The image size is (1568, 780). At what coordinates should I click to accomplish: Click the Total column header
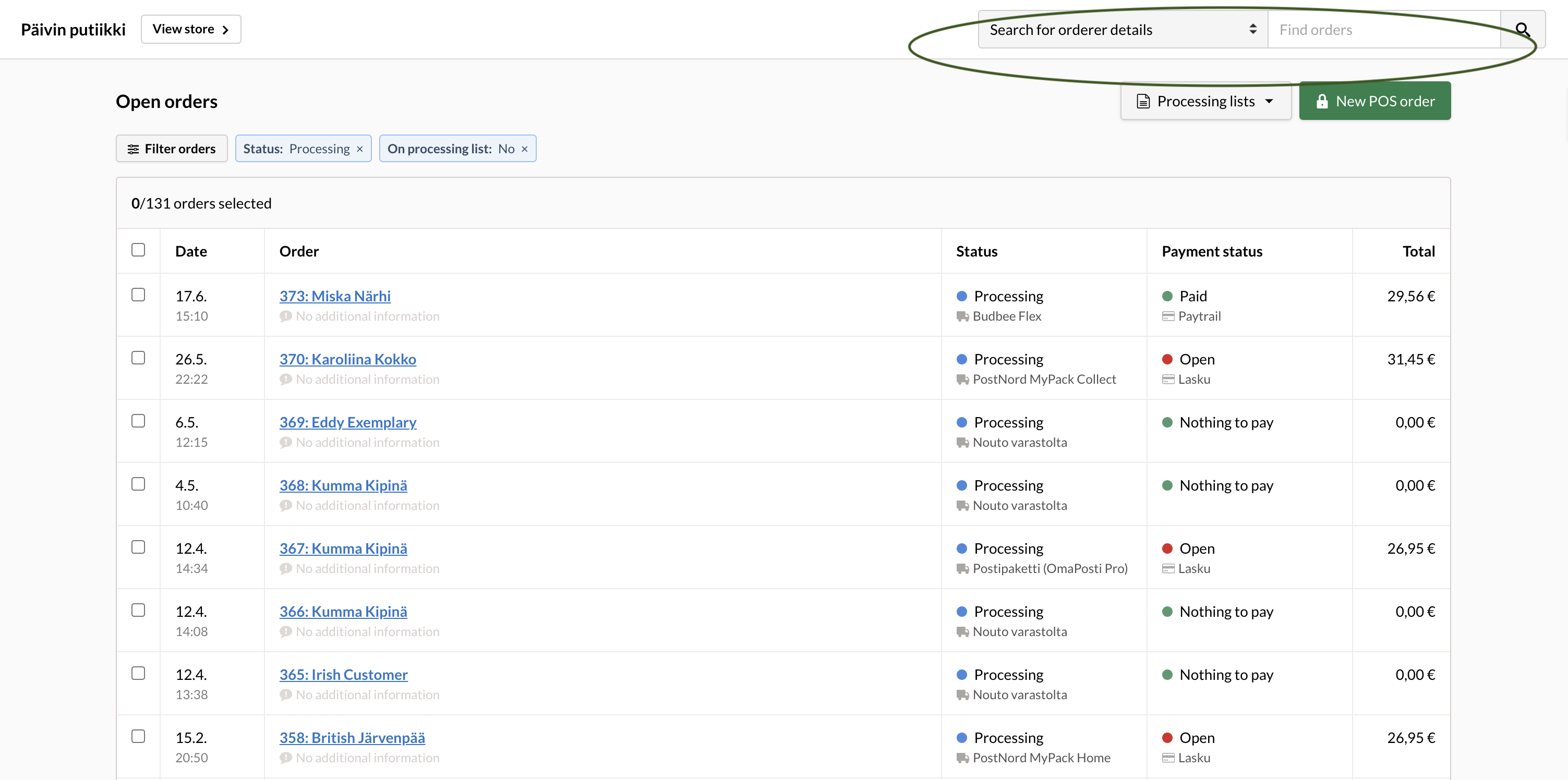click(x=1419, y=251)
